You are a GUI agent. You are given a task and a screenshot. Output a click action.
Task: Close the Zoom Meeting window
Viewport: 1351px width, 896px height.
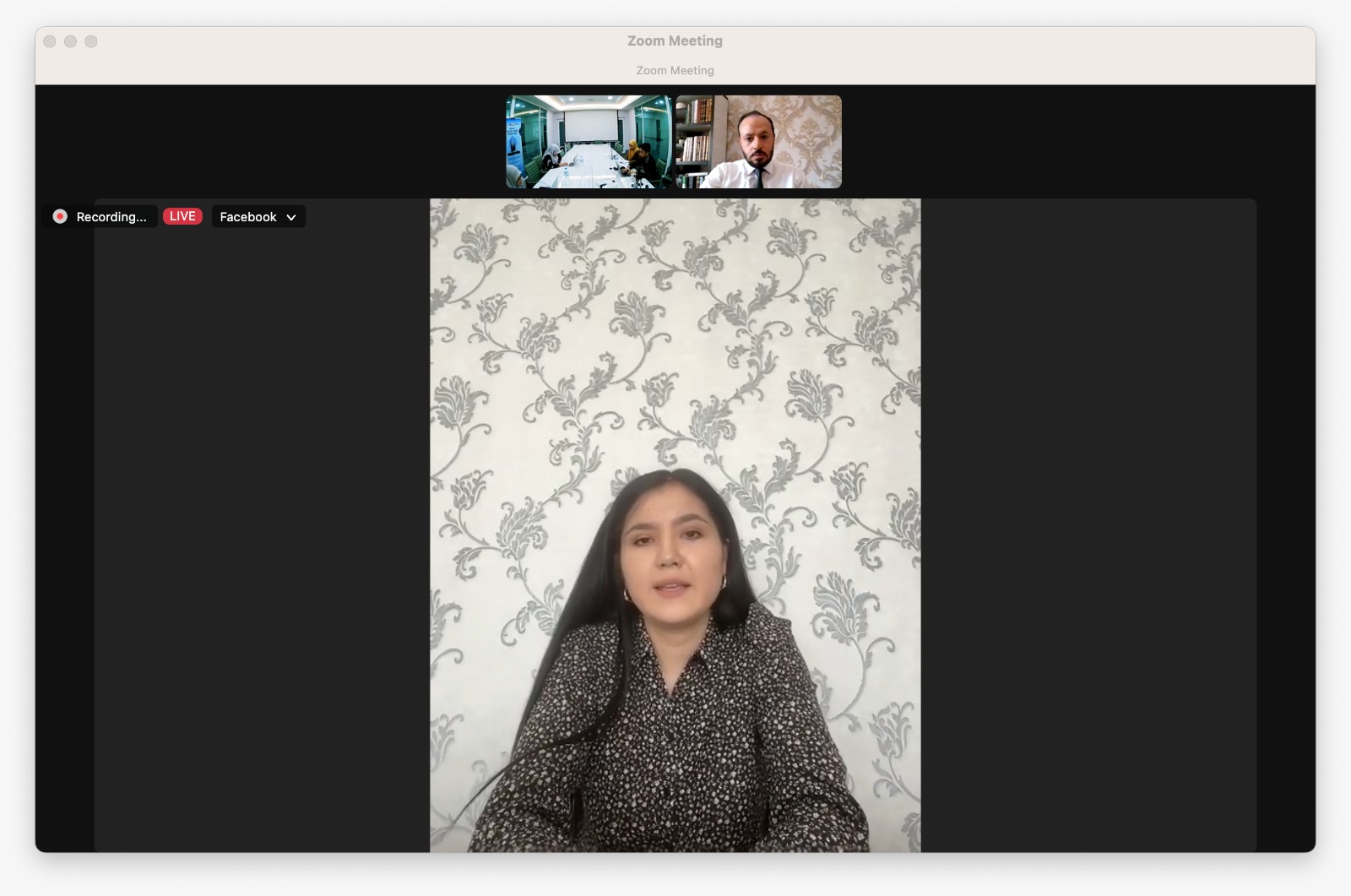tap(50, 41)
